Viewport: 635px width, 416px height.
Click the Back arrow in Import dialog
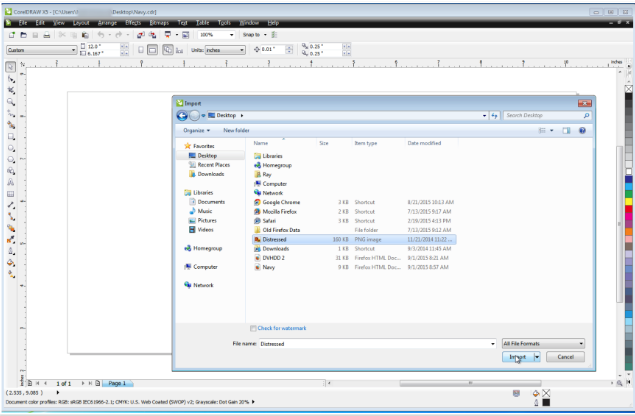[x=183, y=115]
